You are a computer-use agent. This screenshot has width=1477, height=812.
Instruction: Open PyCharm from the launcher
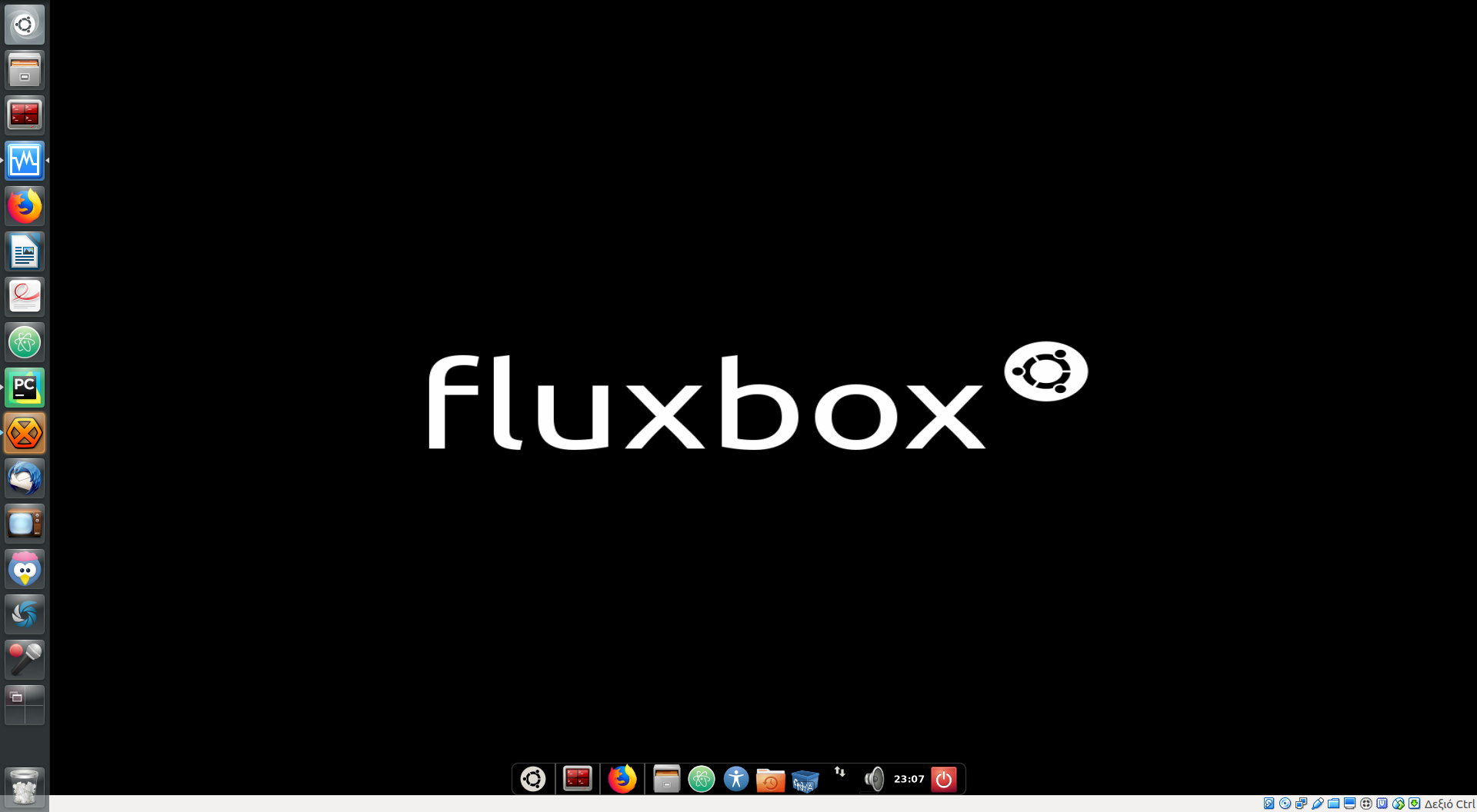pyautogui.click(x=25, y=388)
